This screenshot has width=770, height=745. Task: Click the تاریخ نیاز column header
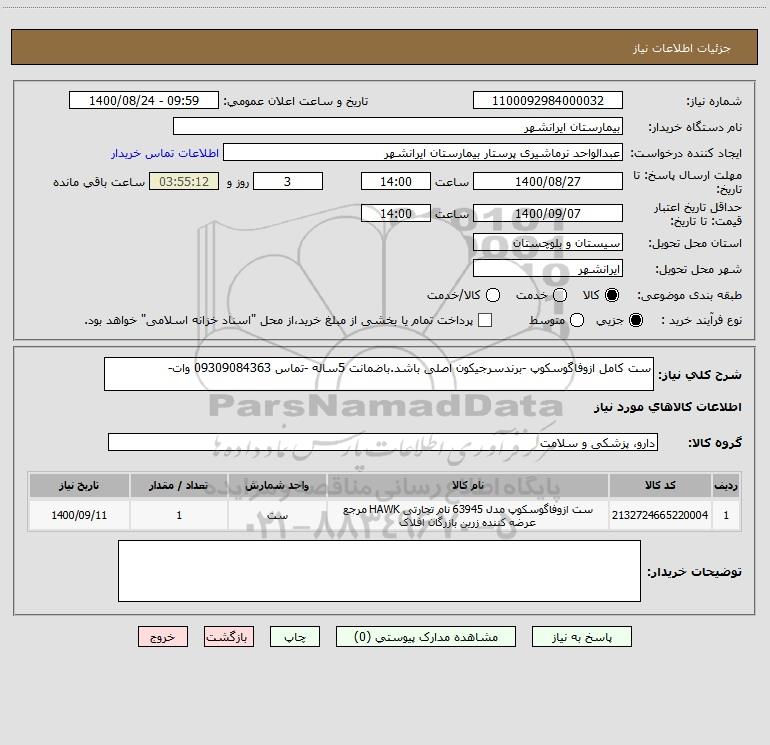point(79,485)
